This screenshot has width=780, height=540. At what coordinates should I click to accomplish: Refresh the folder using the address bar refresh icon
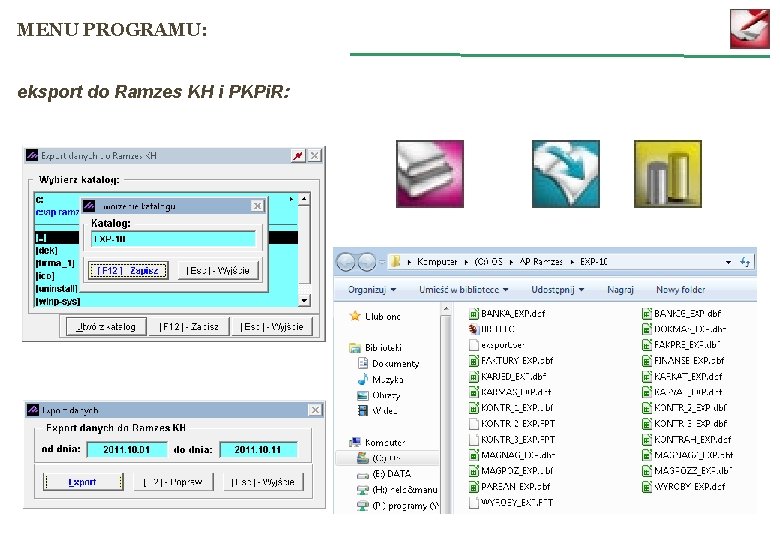(x=745, y=262)
